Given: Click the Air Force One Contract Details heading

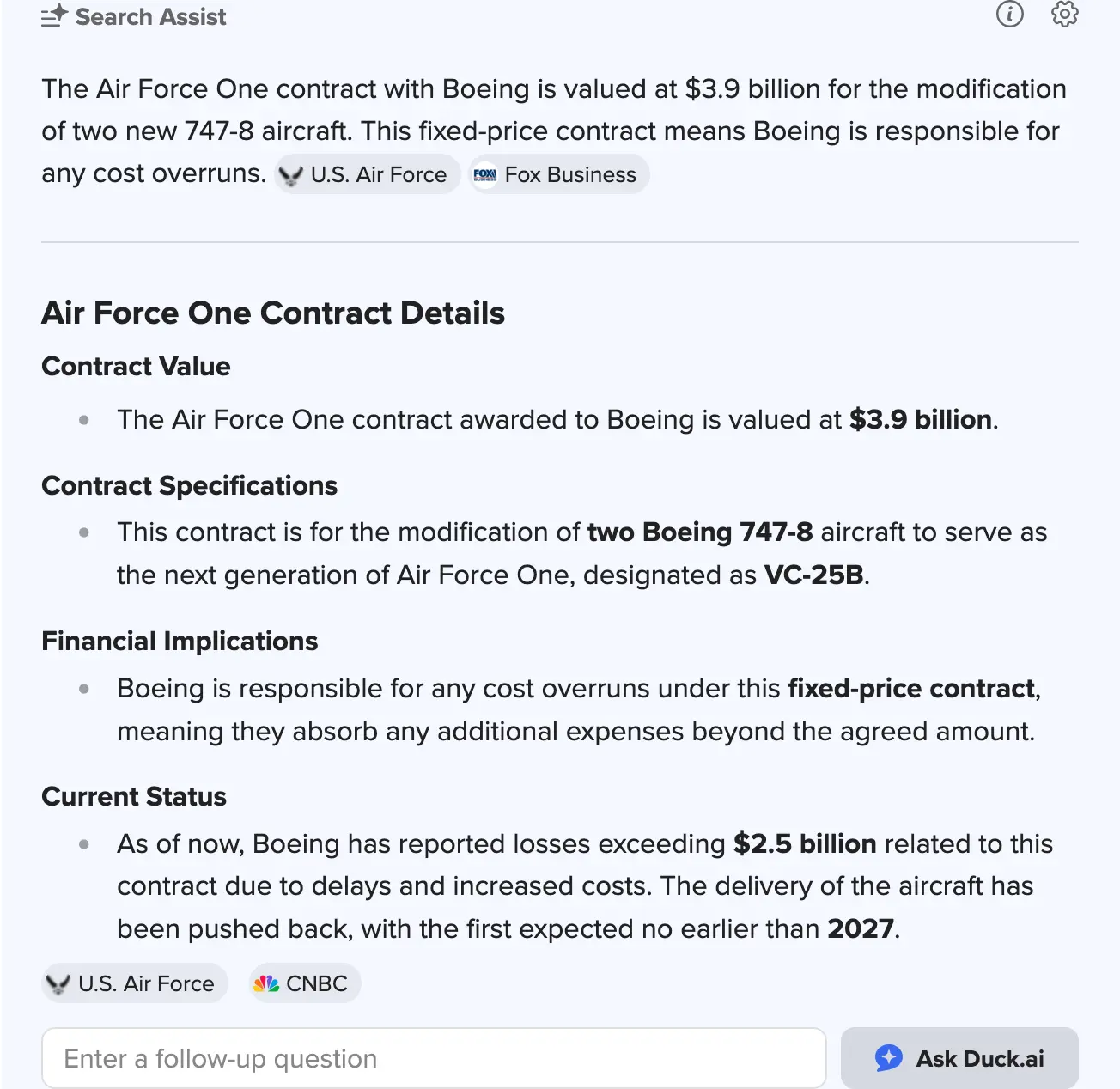Looking at the screenshot, I should coord(273,313).
